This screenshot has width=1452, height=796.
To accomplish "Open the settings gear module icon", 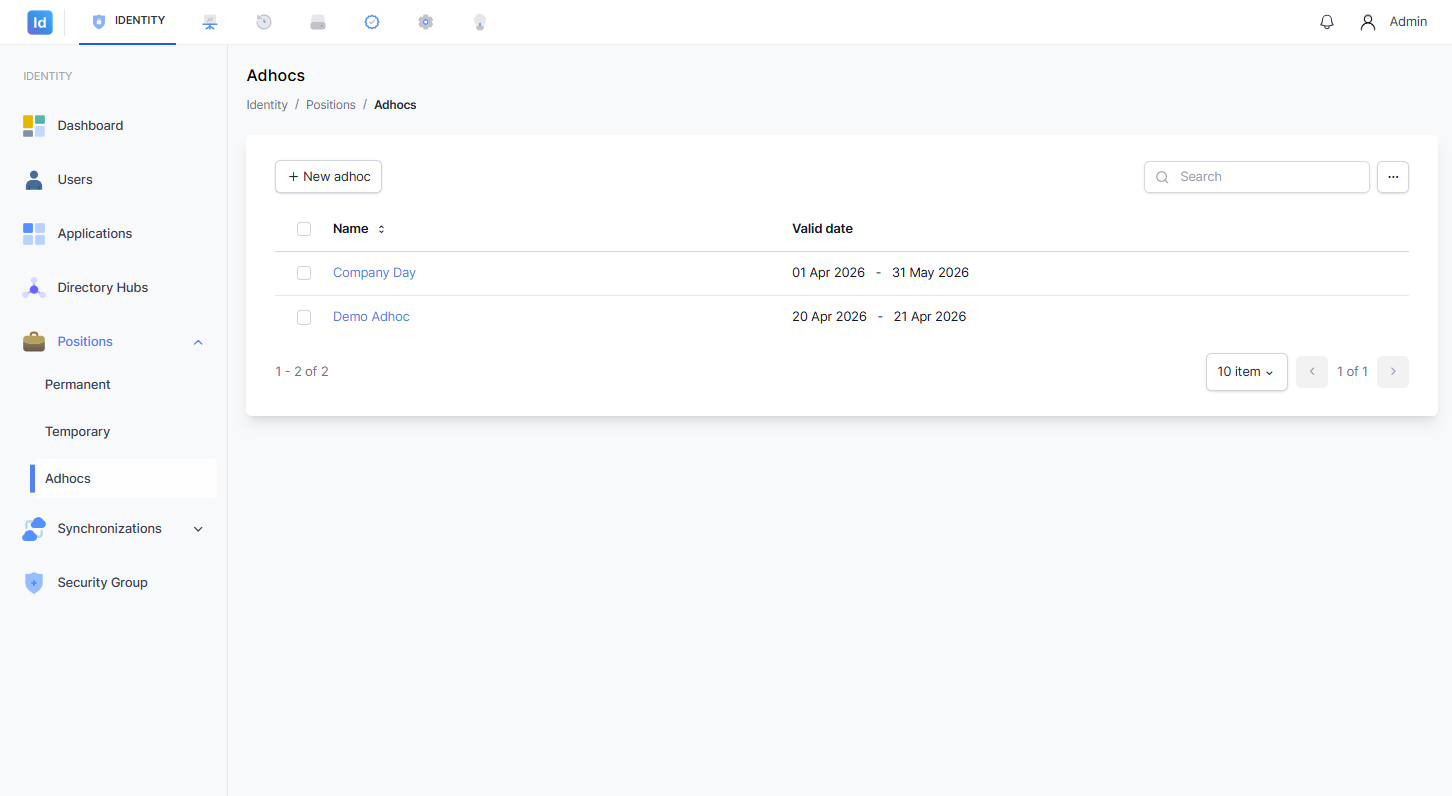I will pyautogui.click(x=426, y=22).
